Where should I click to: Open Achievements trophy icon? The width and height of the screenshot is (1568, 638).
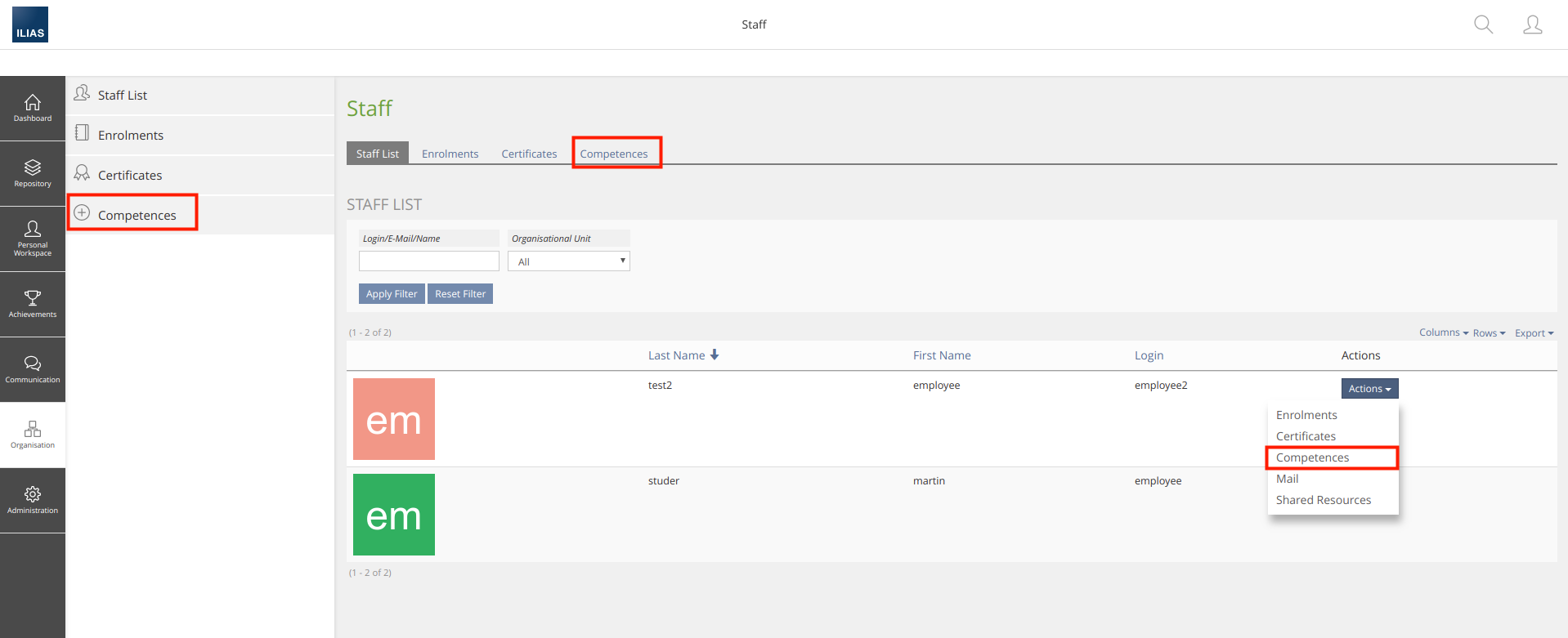tap(33, 304)
